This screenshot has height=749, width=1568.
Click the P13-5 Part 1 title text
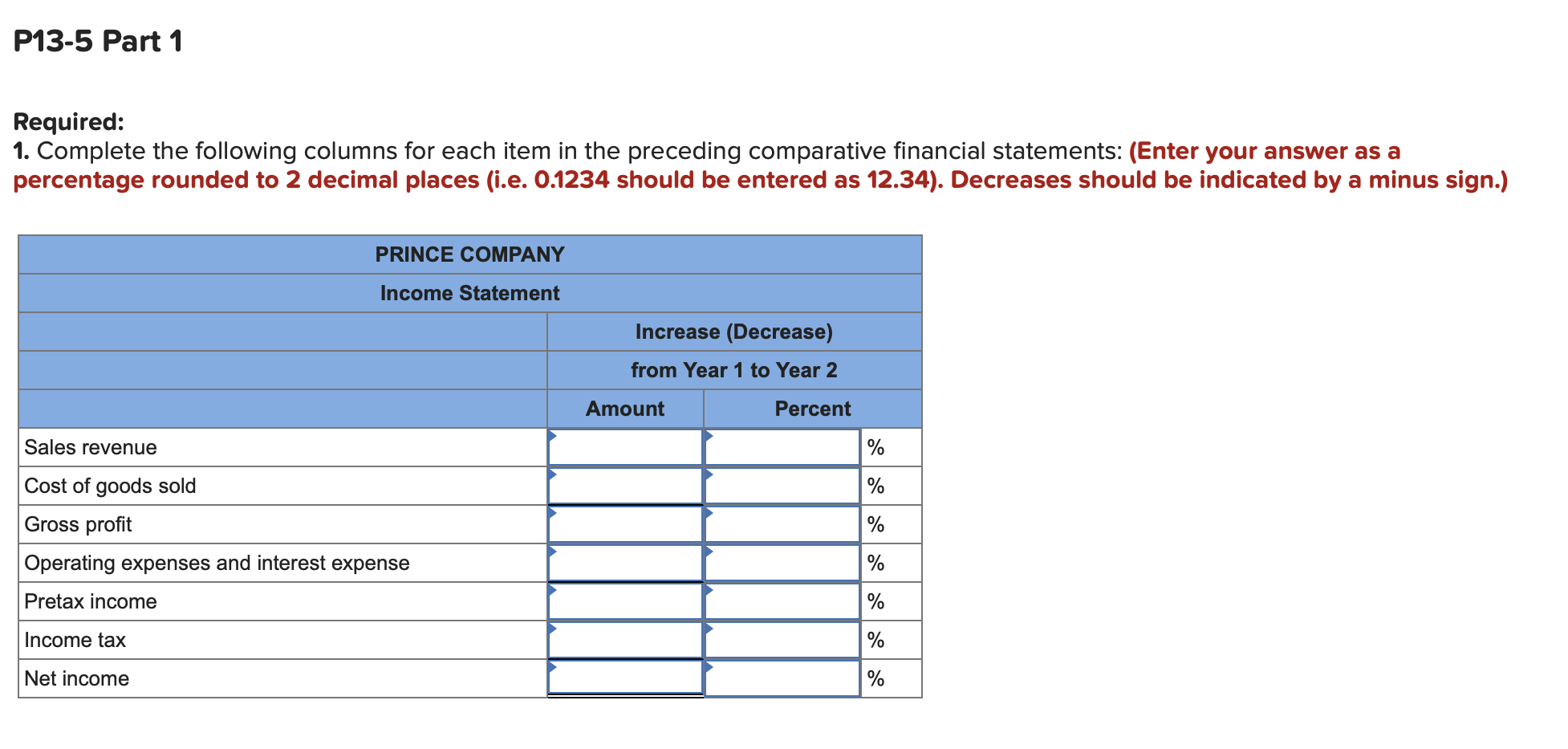pos(99,40)
